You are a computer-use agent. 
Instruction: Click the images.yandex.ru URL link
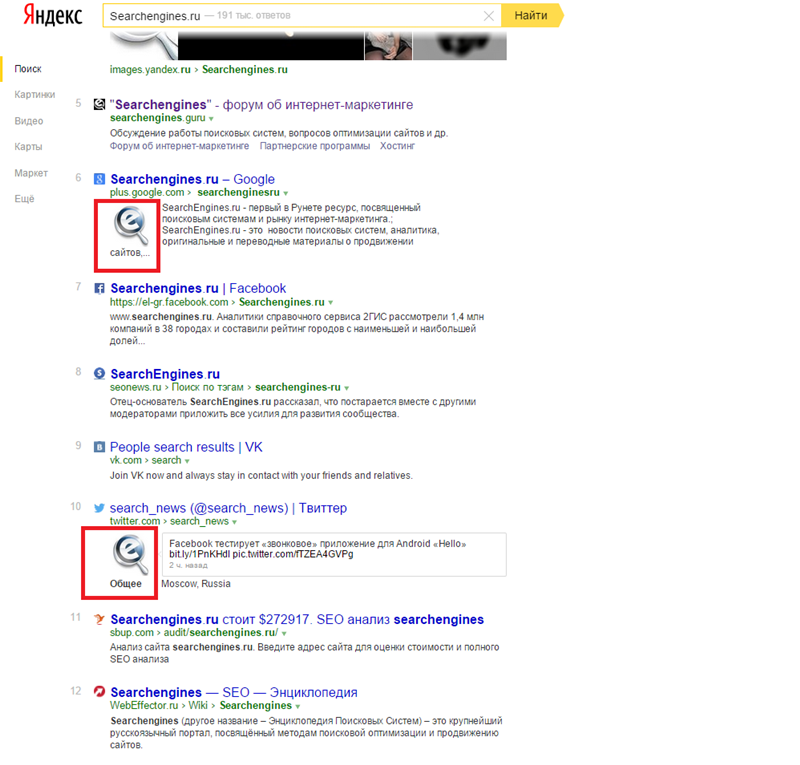[150, 69]
